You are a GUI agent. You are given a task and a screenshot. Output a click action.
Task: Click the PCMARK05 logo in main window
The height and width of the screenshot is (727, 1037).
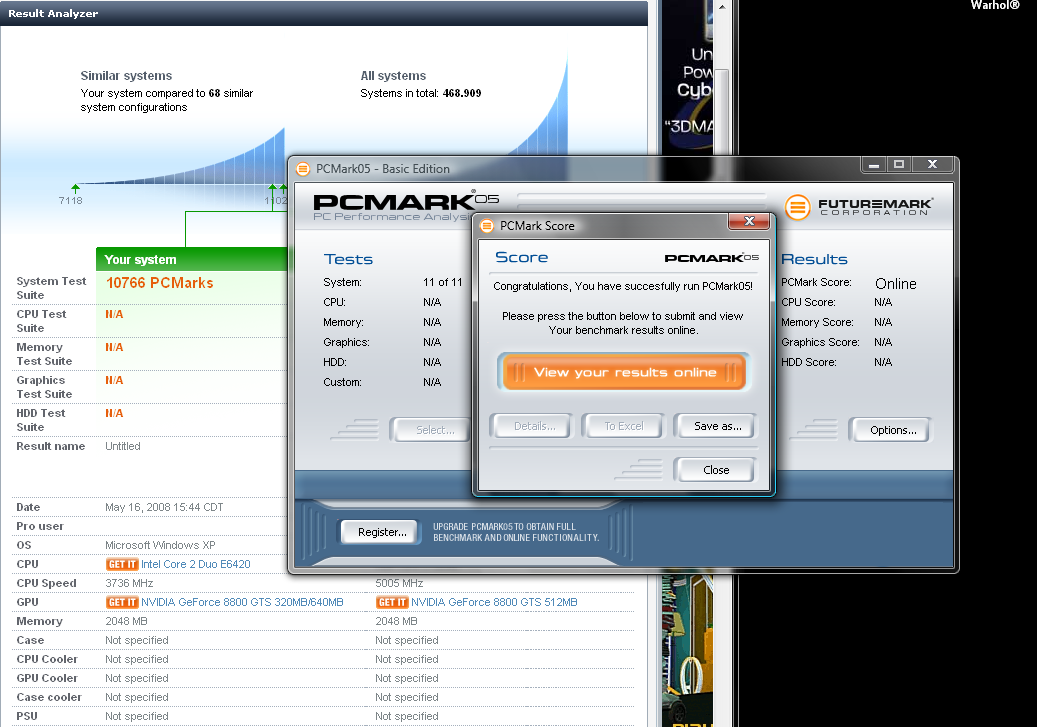[405, 201]
